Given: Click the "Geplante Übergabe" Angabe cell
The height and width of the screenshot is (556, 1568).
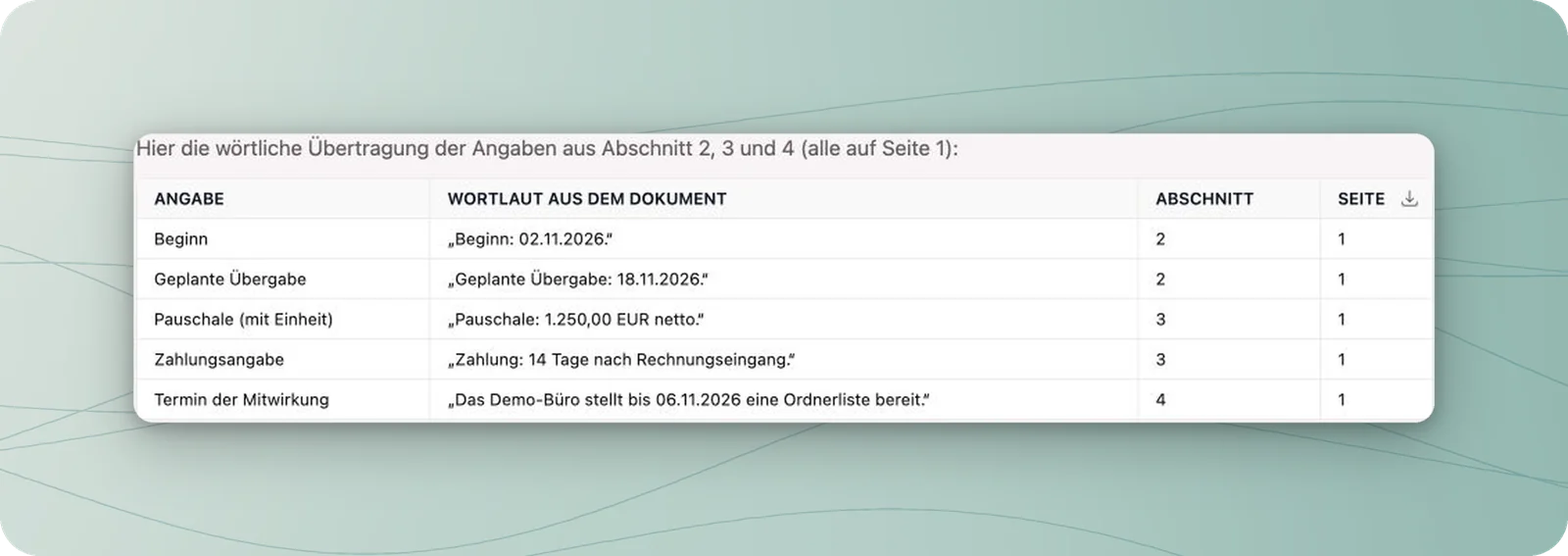Looking at the screenshot, I should [230, 279].
